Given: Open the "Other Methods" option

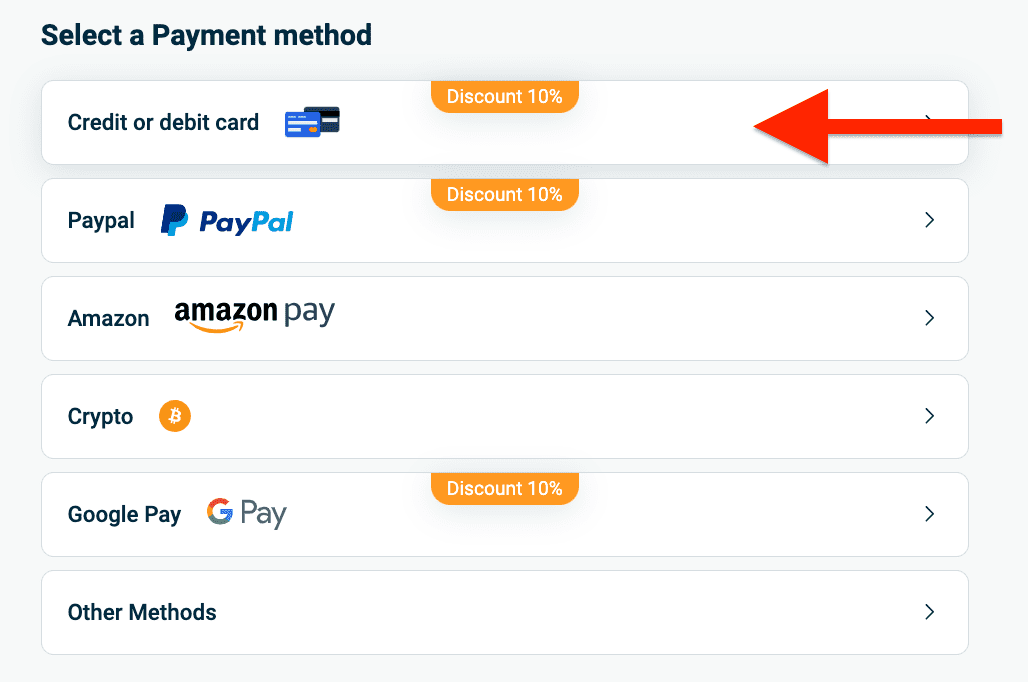Looking at the screenshot, I should tap(142, 612).
